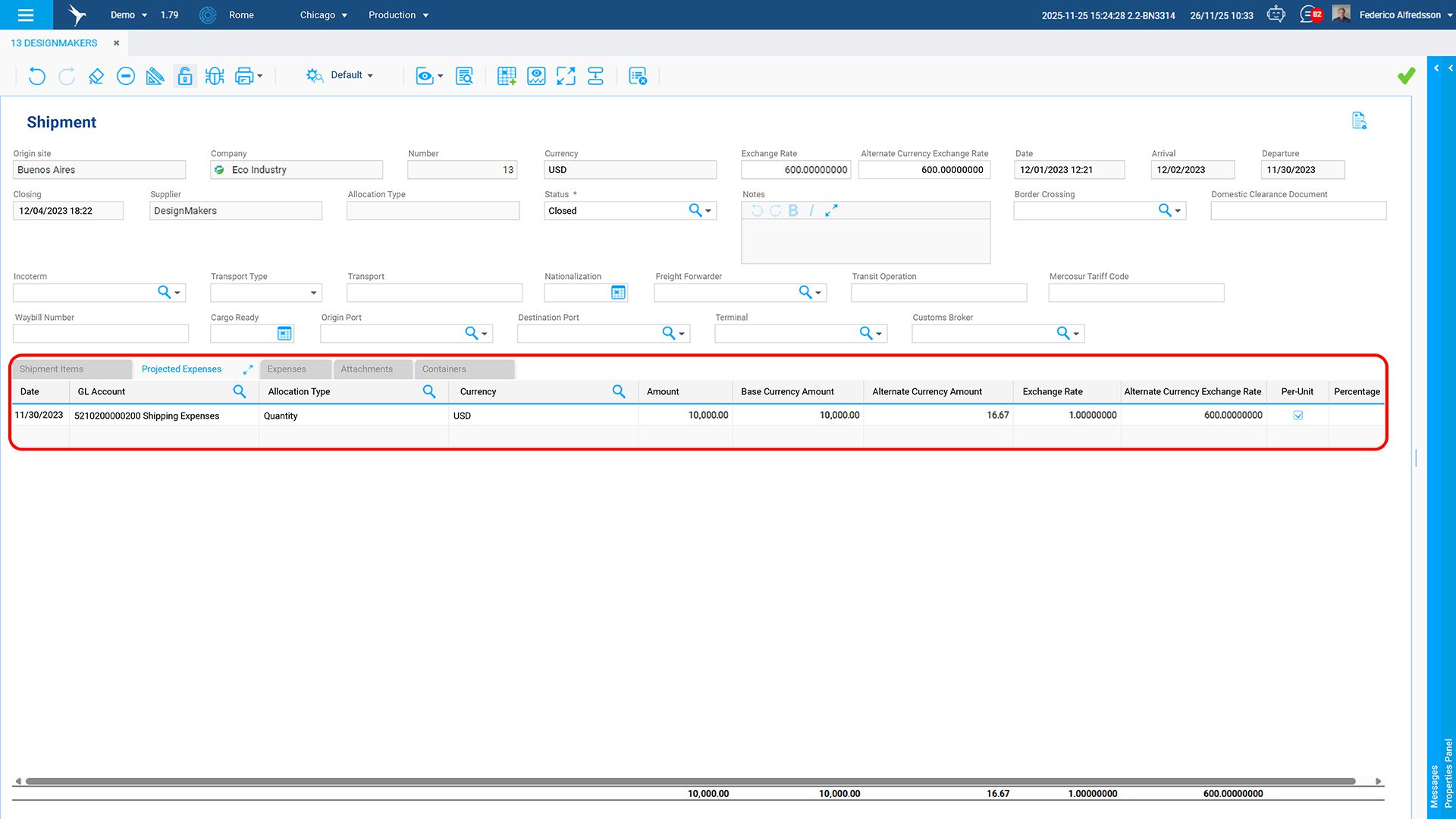Open the Nationalization calendar picker
The width and height of the screenshot is (1456, 819).
pos(618,293)
